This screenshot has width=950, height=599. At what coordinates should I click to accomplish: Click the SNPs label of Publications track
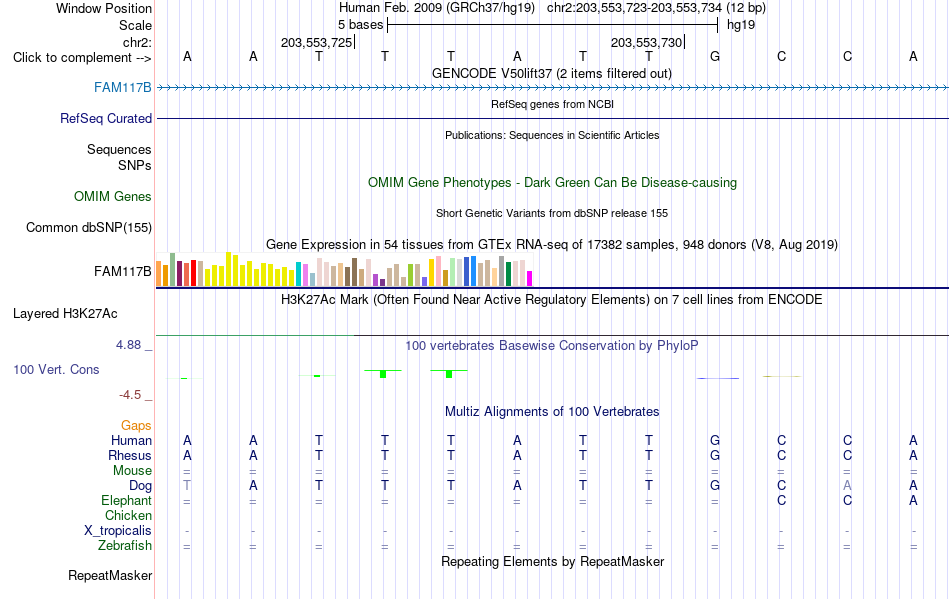pyautogui.click(x=135, y=165)
